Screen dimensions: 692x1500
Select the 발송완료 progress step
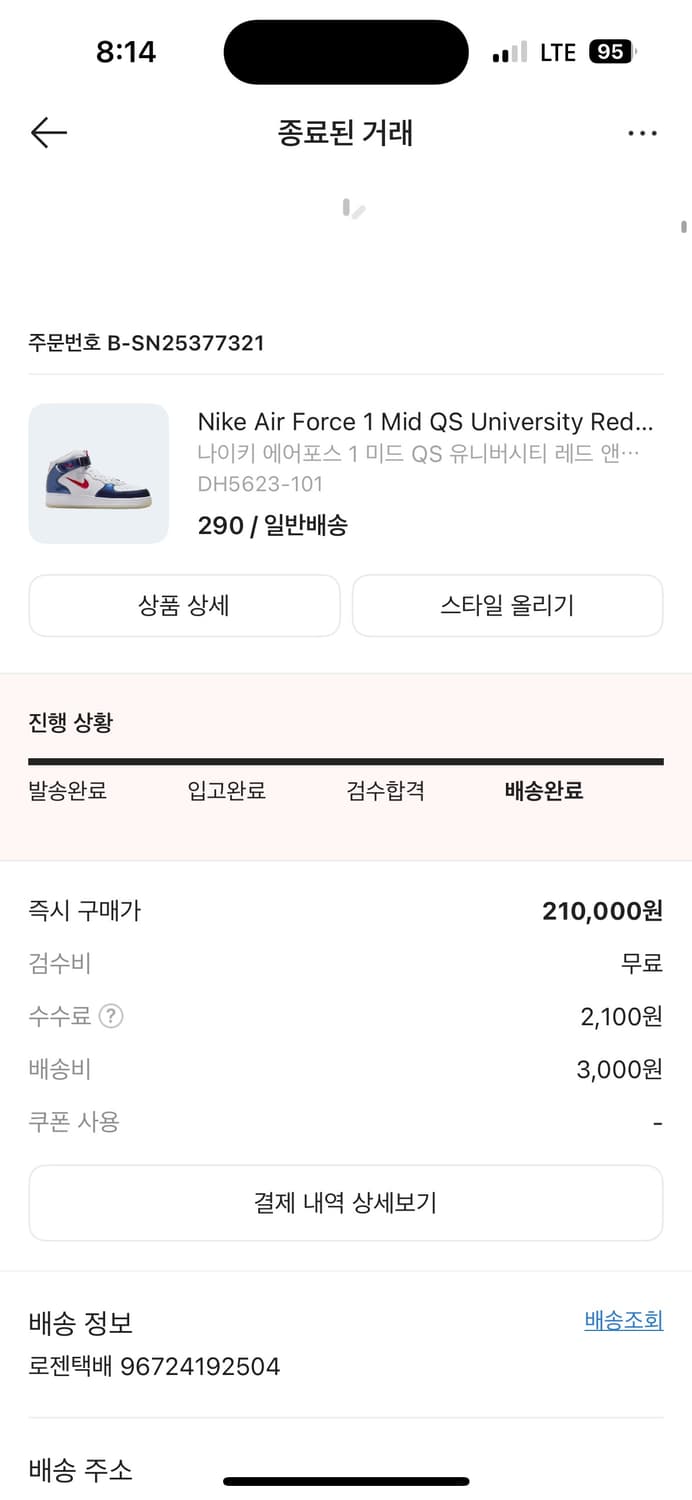[x=66, y=790]
